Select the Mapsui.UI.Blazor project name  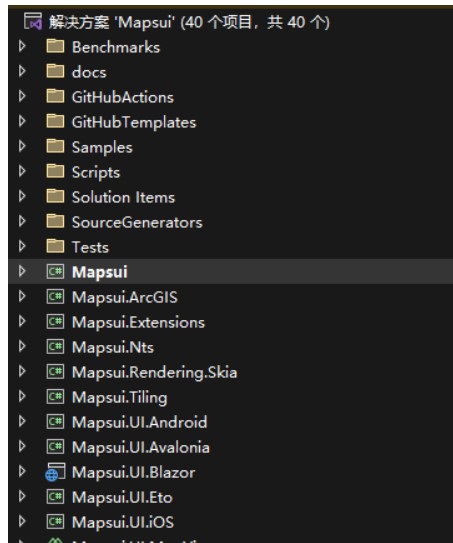(134, 472)
